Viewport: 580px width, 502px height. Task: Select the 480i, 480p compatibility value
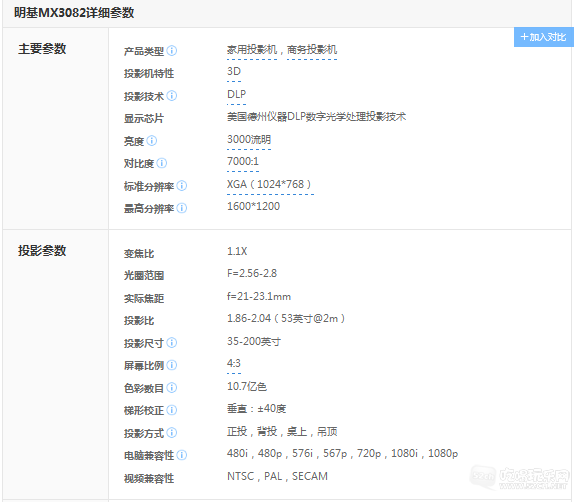[343, 454]
